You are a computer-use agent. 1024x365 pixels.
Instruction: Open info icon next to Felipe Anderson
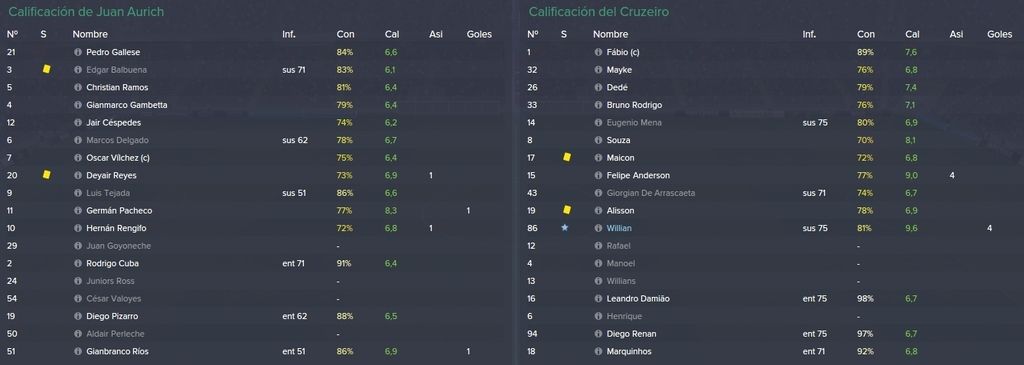(x=598, y=176)
